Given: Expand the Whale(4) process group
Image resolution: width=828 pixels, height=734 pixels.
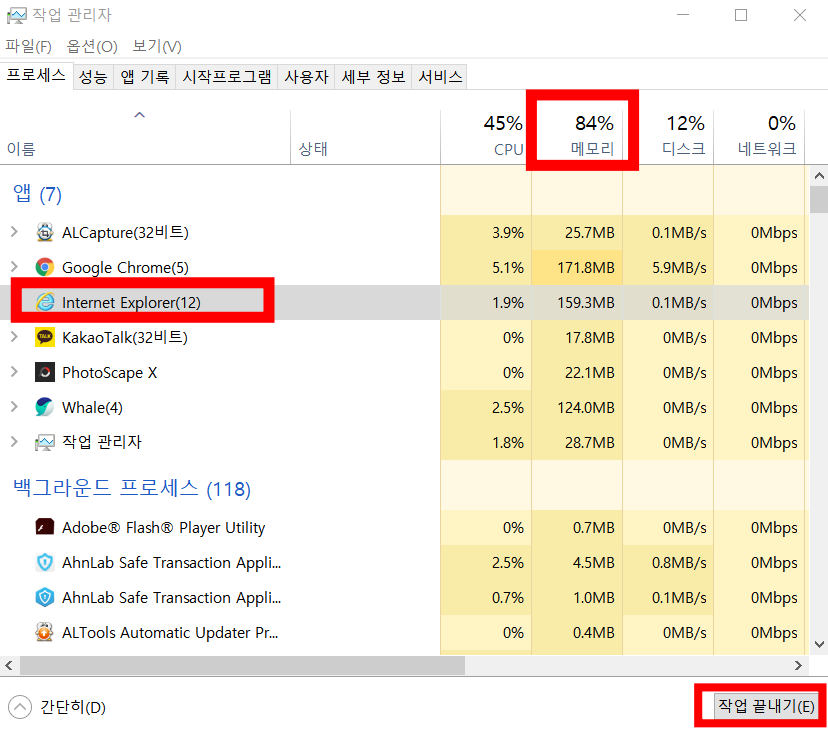Looking at the screenshot, I should coord(14,407).
